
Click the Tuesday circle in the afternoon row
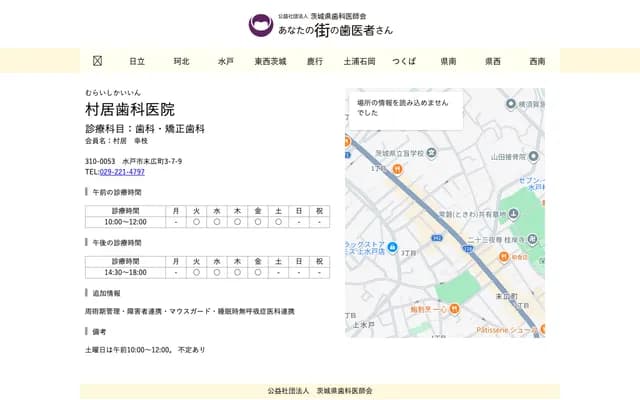(196, 273)
